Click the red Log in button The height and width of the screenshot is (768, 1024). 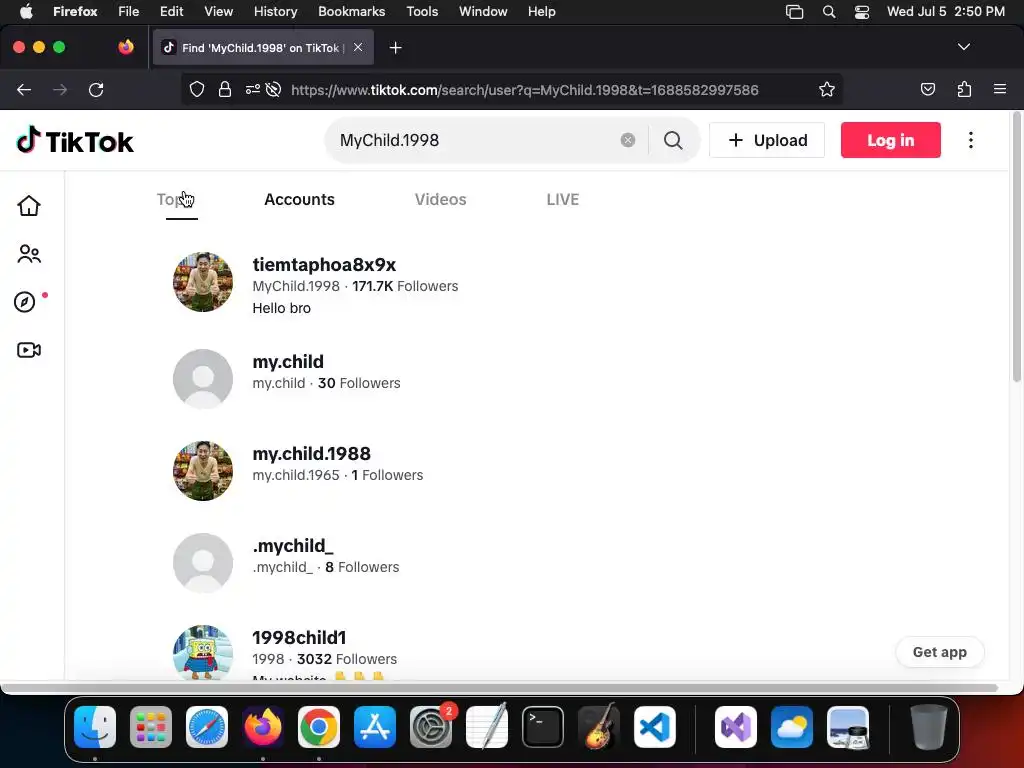pyautogui.click(x=891, y=140)
